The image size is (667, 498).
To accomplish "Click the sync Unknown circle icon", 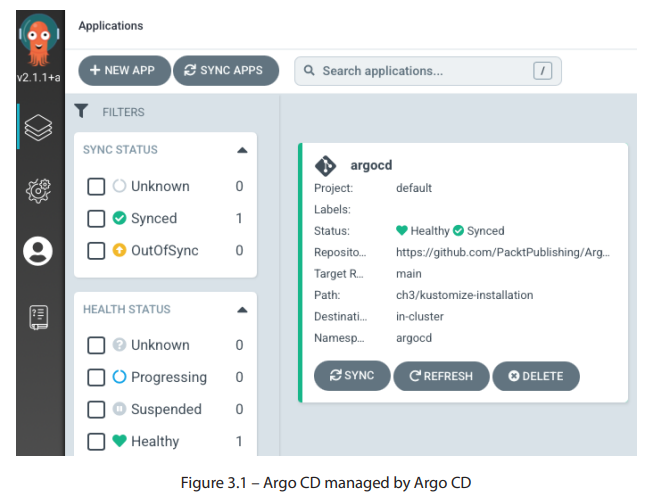I will (x=120, y=186).
